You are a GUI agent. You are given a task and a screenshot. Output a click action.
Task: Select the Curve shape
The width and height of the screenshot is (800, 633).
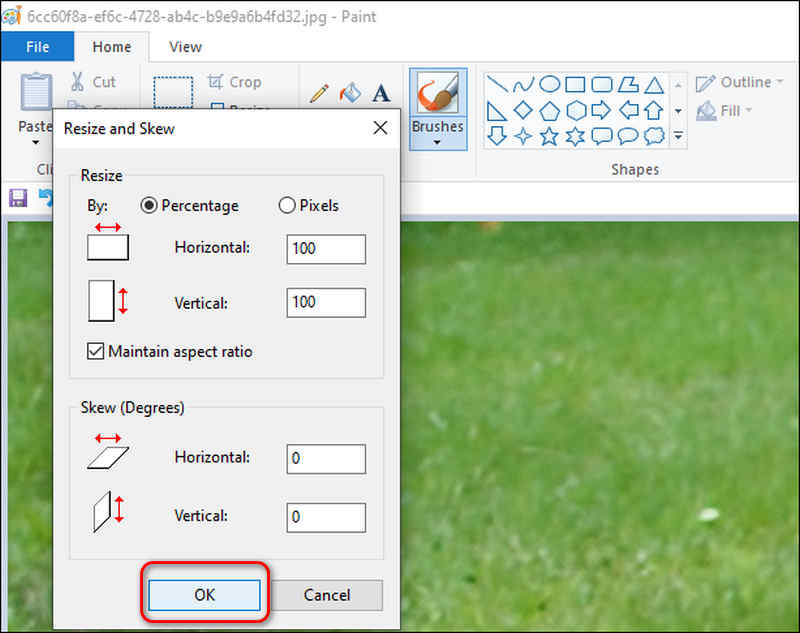[x=523, y=84]
